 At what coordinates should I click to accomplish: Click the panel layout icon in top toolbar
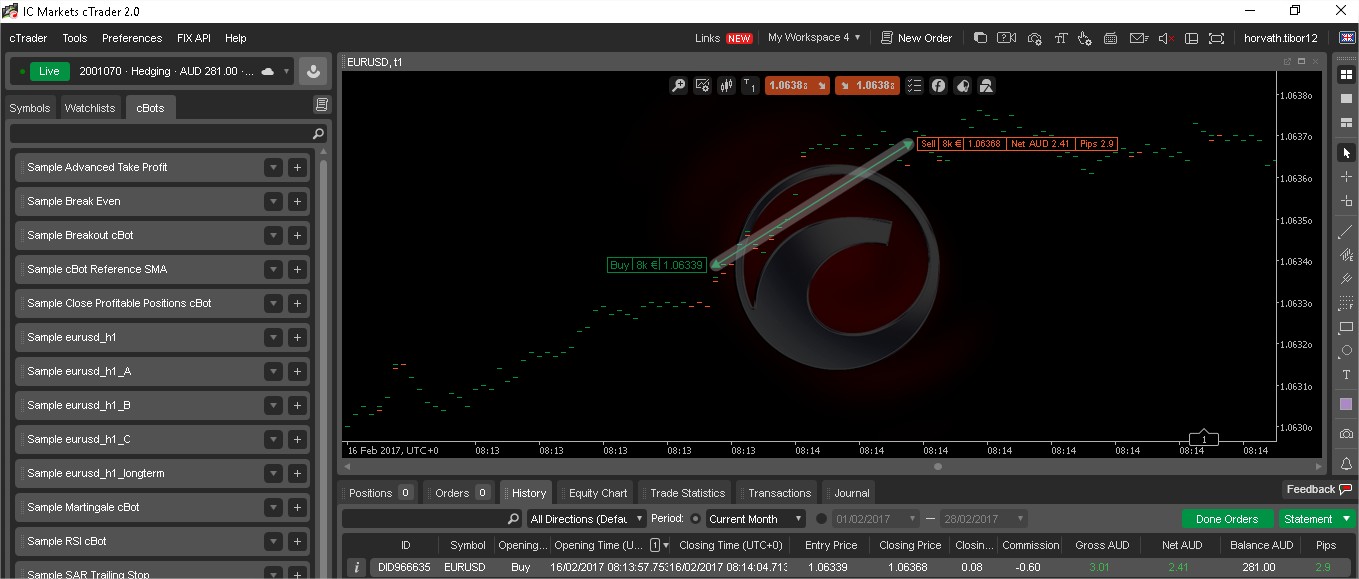click(1190, 38)
